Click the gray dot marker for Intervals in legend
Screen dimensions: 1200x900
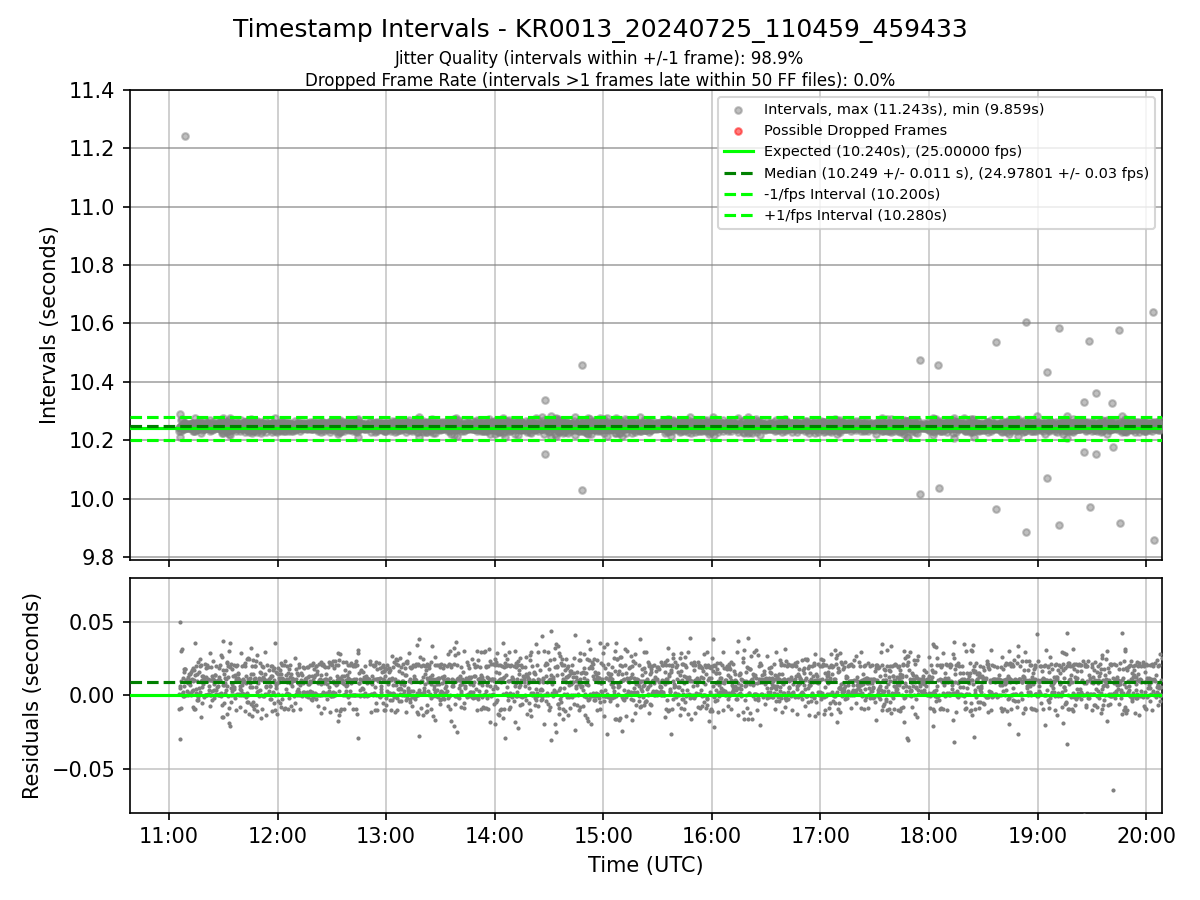[x=738, y=110]
